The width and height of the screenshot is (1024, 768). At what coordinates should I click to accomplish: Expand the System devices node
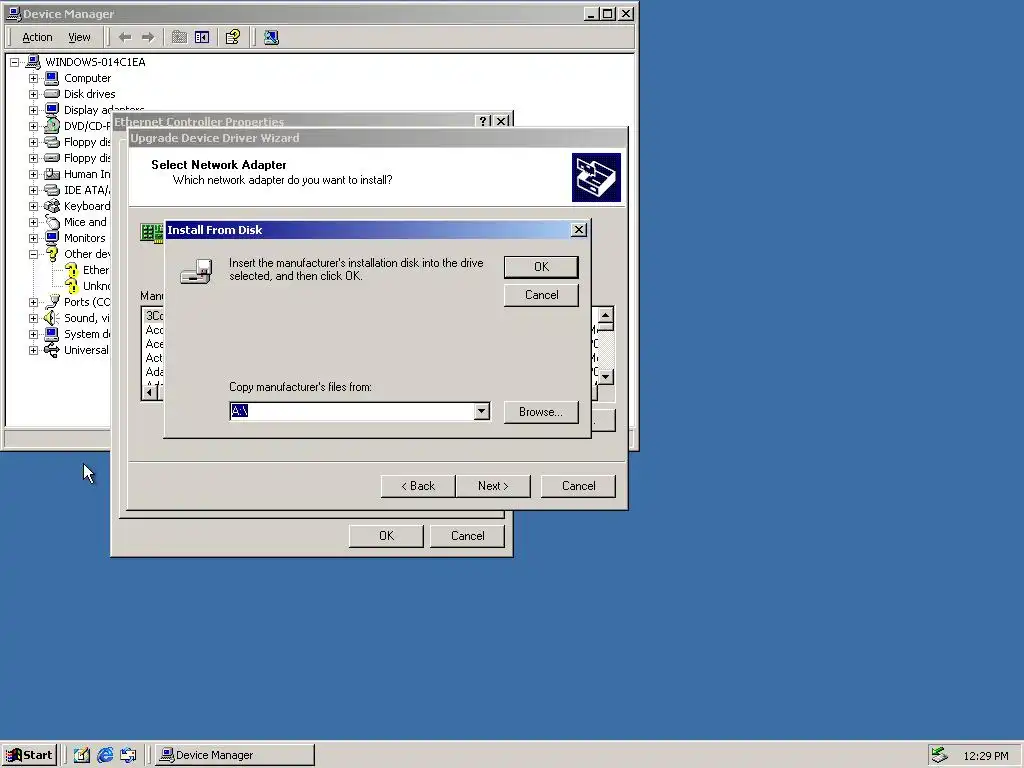tap(33, 334)
